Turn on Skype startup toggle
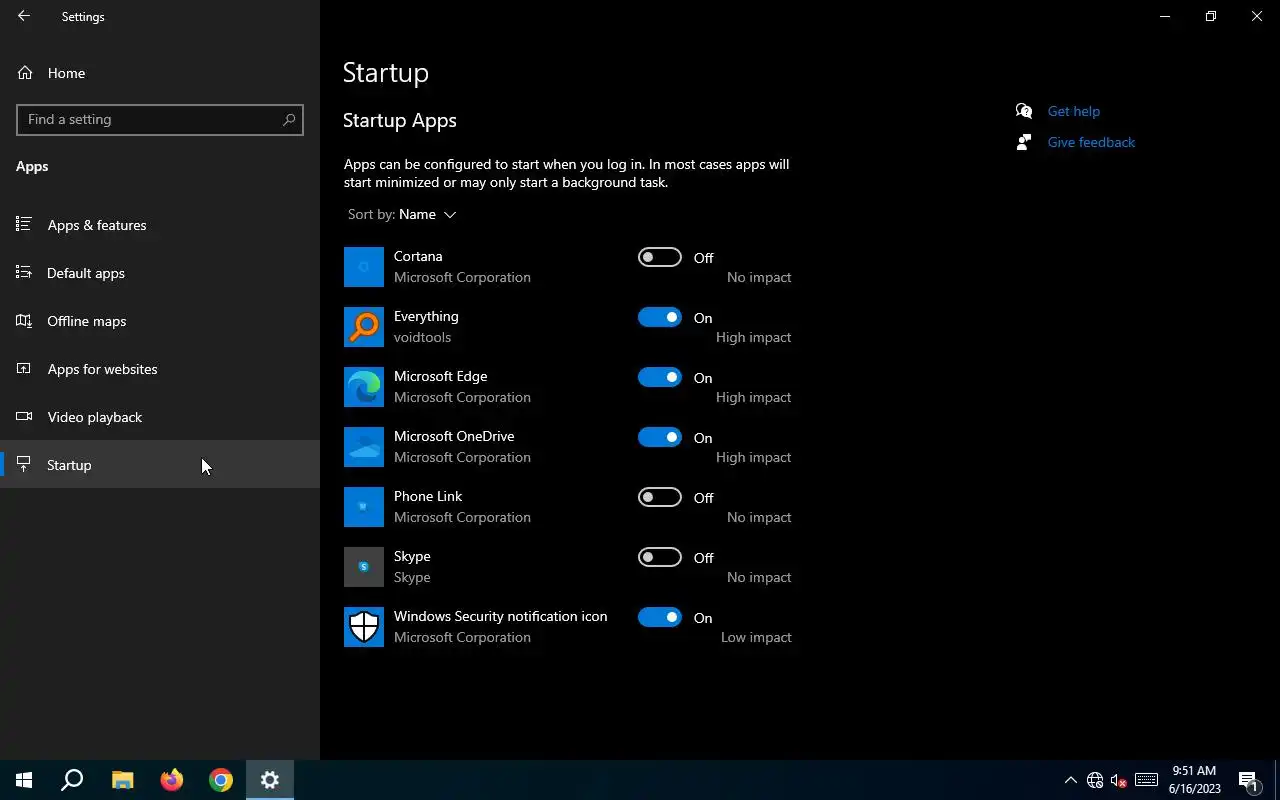This screenshot has height=800, width=1280. [660, 557]
